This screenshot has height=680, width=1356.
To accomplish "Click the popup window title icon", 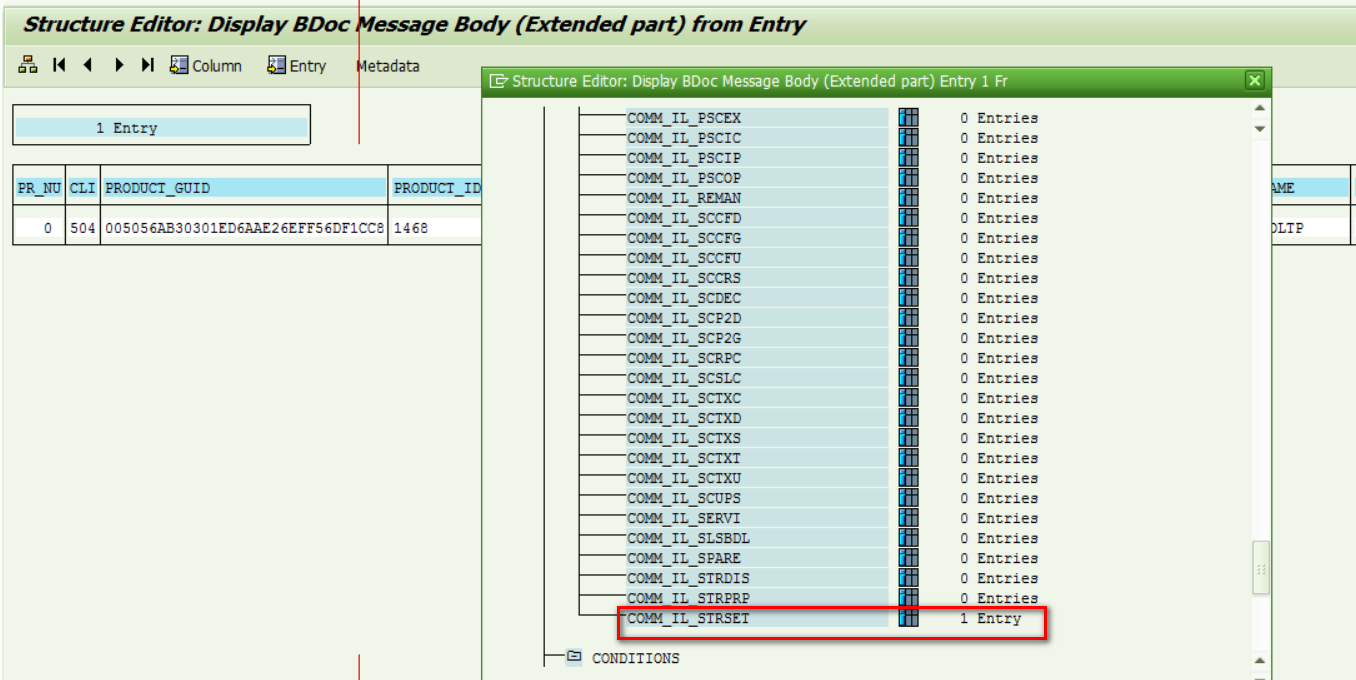I will [x=499, y=81].
